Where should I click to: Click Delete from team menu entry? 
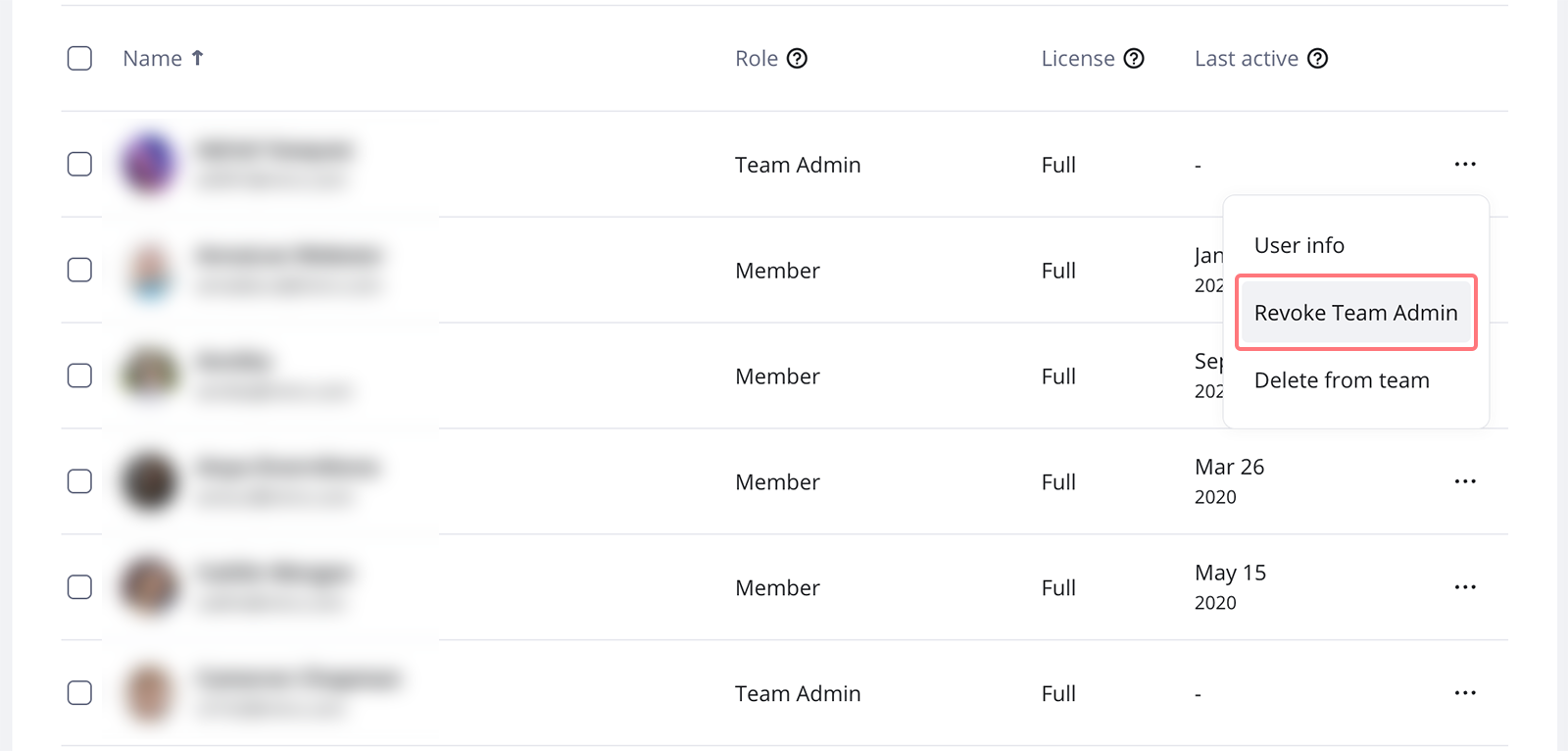[x=1342, y=380]
